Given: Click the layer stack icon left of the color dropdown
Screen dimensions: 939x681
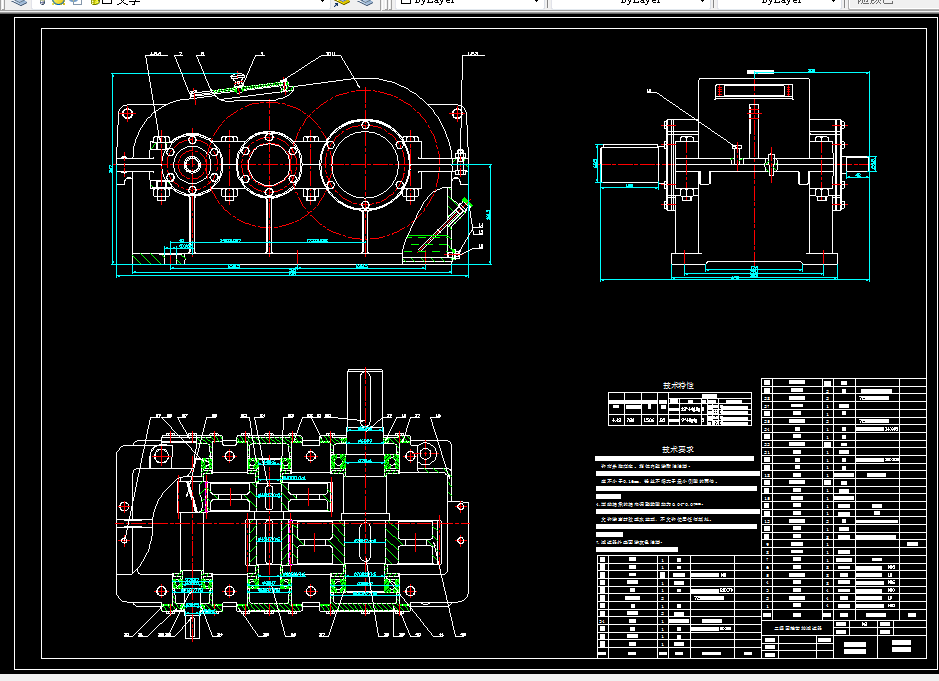Looking at the screenshot, I should coord(365,2).
